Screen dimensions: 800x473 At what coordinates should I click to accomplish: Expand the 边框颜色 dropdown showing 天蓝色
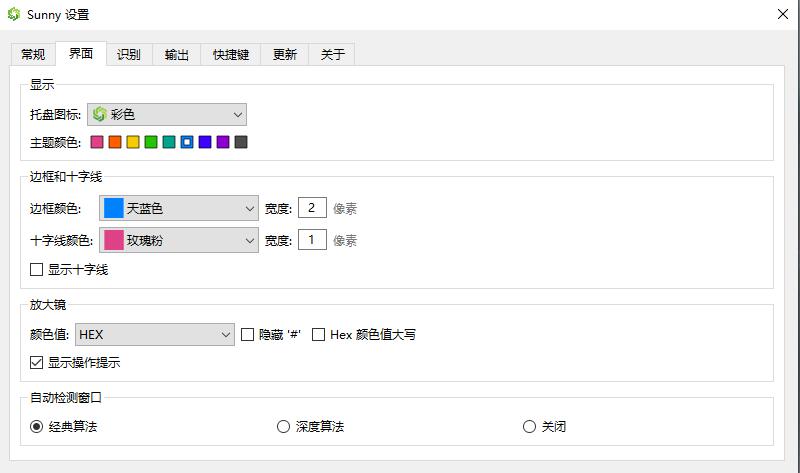[179, 208]
